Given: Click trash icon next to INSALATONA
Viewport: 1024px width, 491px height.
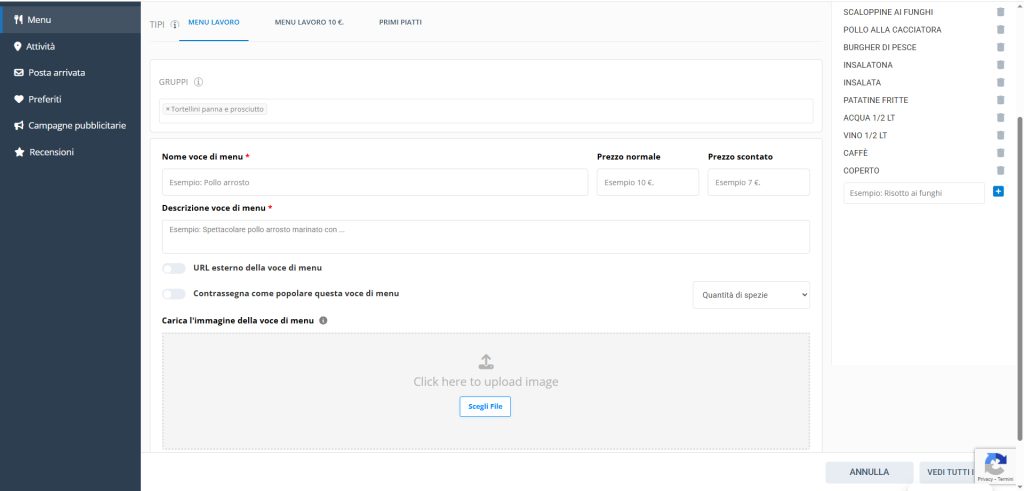Looking at the screenshot, I should pos(1000,65).
